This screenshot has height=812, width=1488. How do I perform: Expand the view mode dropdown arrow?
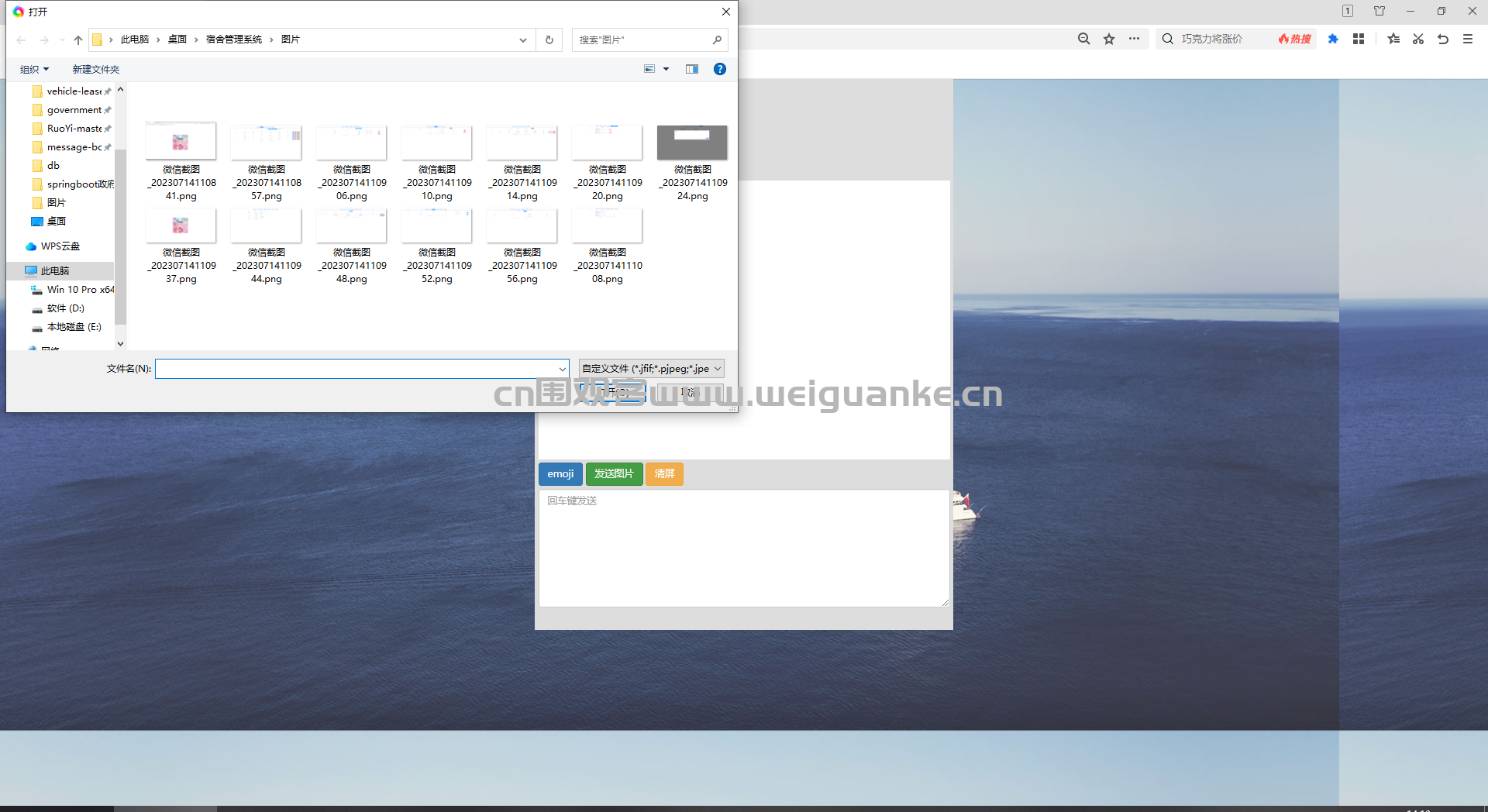point(666,69)
